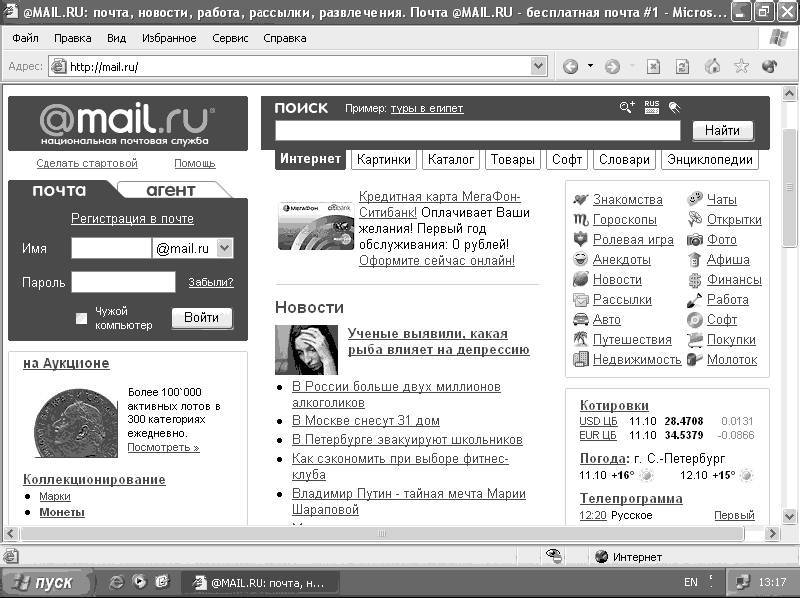Switch to the Каталог search tab
800x598 pixels.
click(451, 160)
